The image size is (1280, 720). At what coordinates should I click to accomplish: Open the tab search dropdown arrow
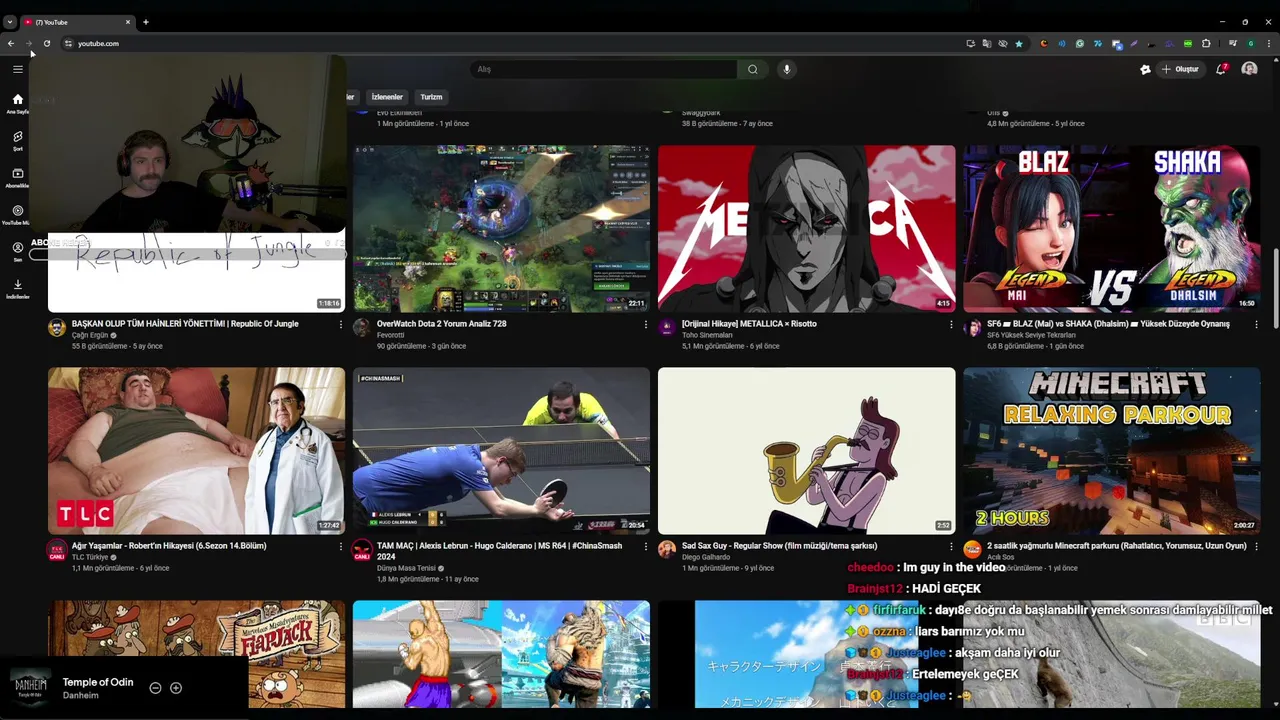click(x=10, y=22)
